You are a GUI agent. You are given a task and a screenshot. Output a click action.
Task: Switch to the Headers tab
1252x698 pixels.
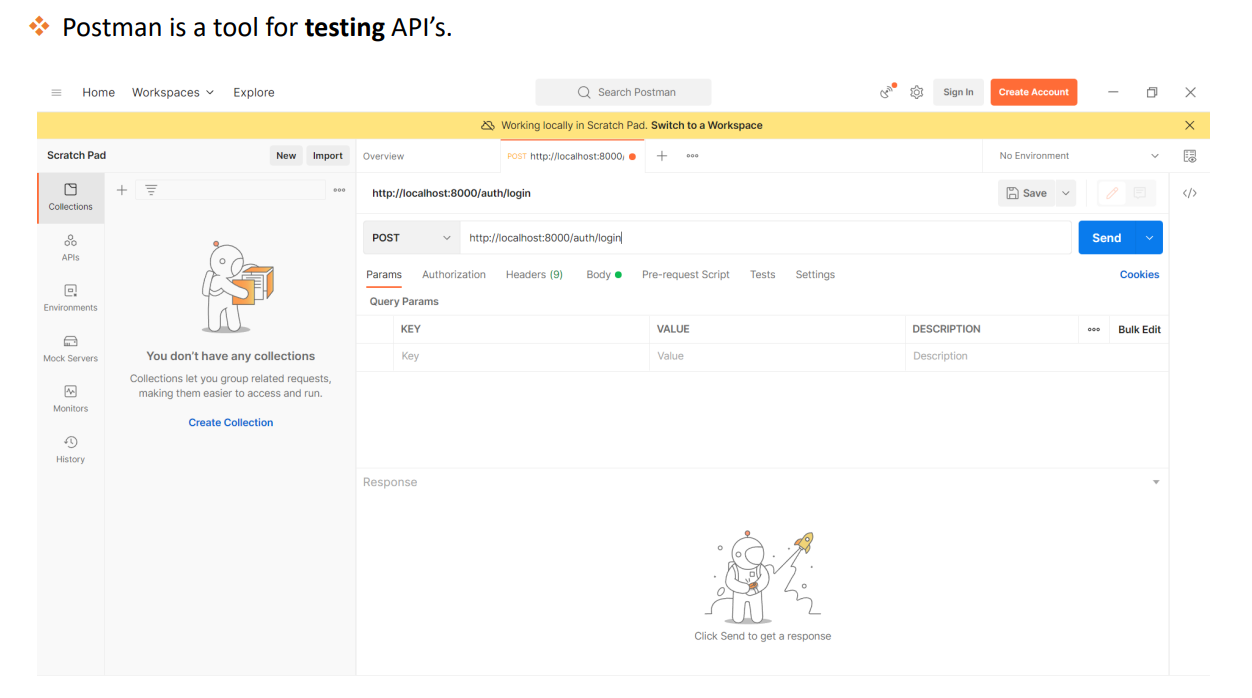[x=534, y=274]
